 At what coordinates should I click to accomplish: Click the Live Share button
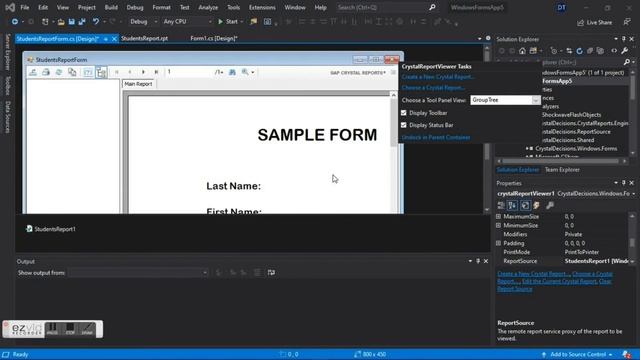coord(594,22)
